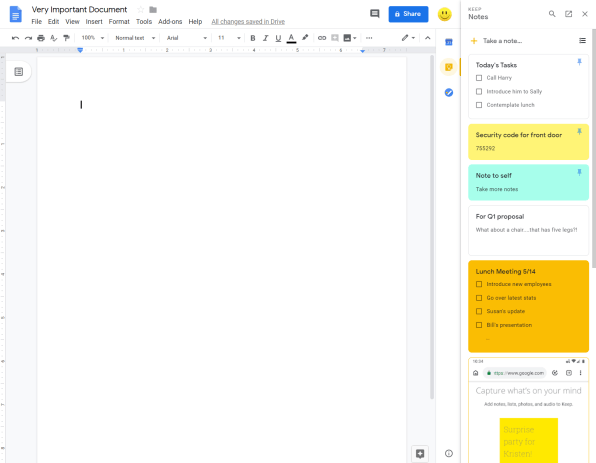Run the spell check icon

[x=54, y=38]
